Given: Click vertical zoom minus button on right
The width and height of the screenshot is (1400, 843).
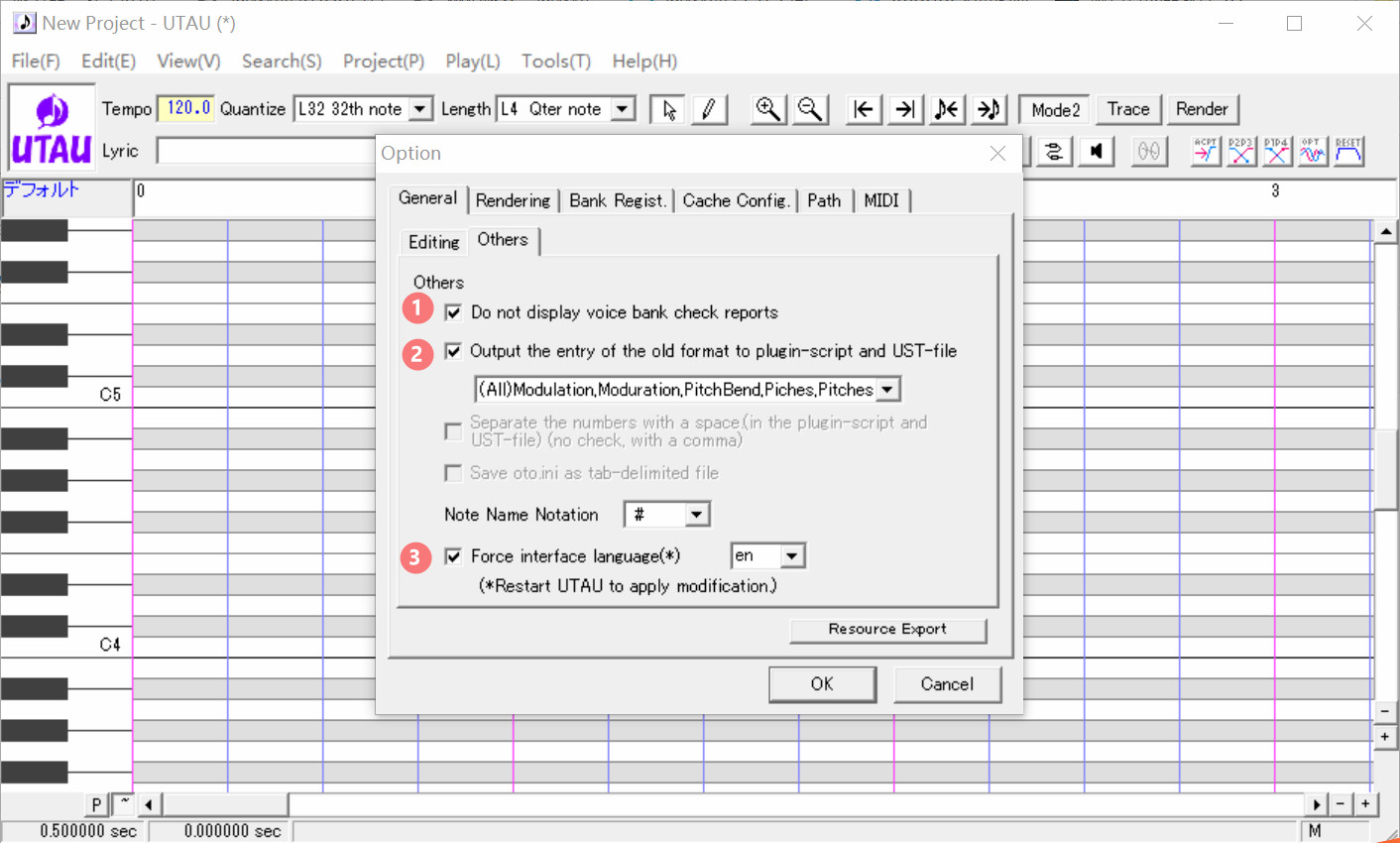Looking at the screenshot, I should pos(1385,712).
